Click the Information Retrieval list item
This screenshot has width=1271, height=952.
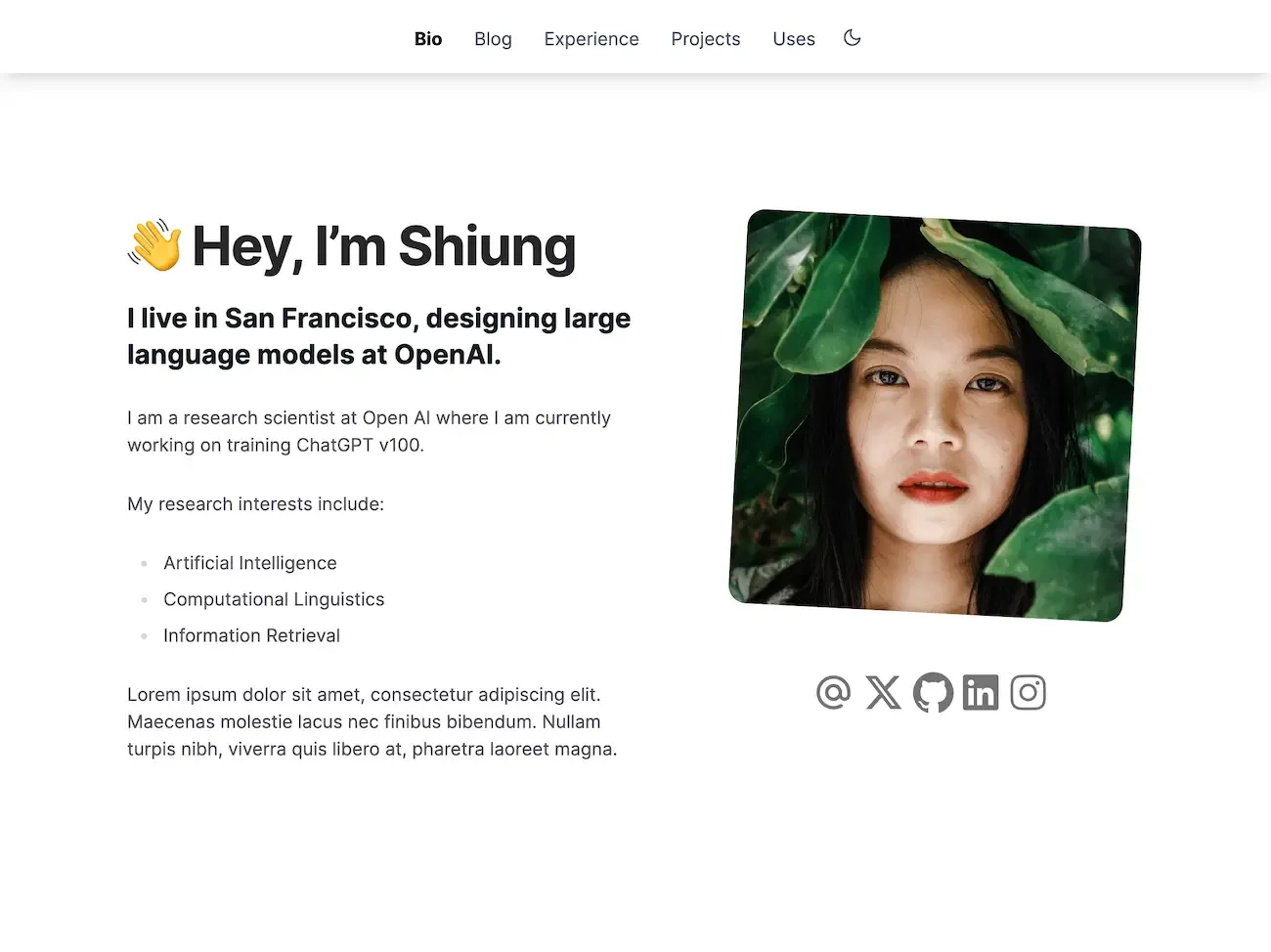point(251,635)
